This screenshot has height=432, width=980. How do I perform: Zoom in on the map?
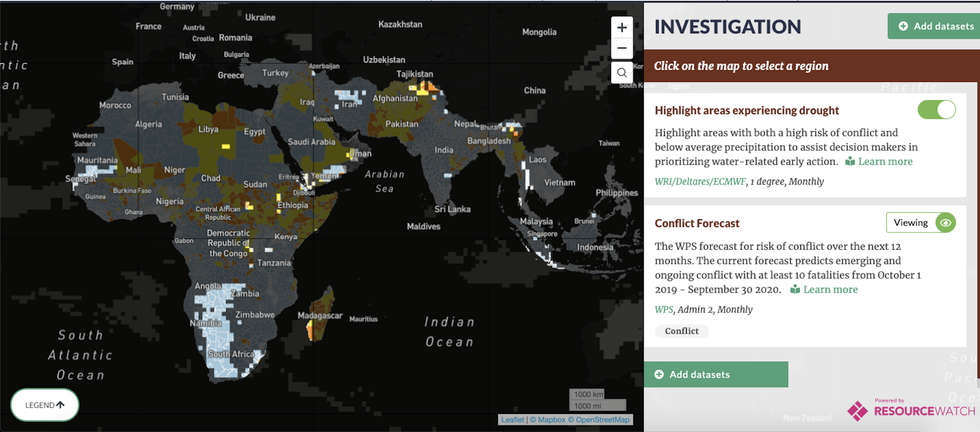622,28
